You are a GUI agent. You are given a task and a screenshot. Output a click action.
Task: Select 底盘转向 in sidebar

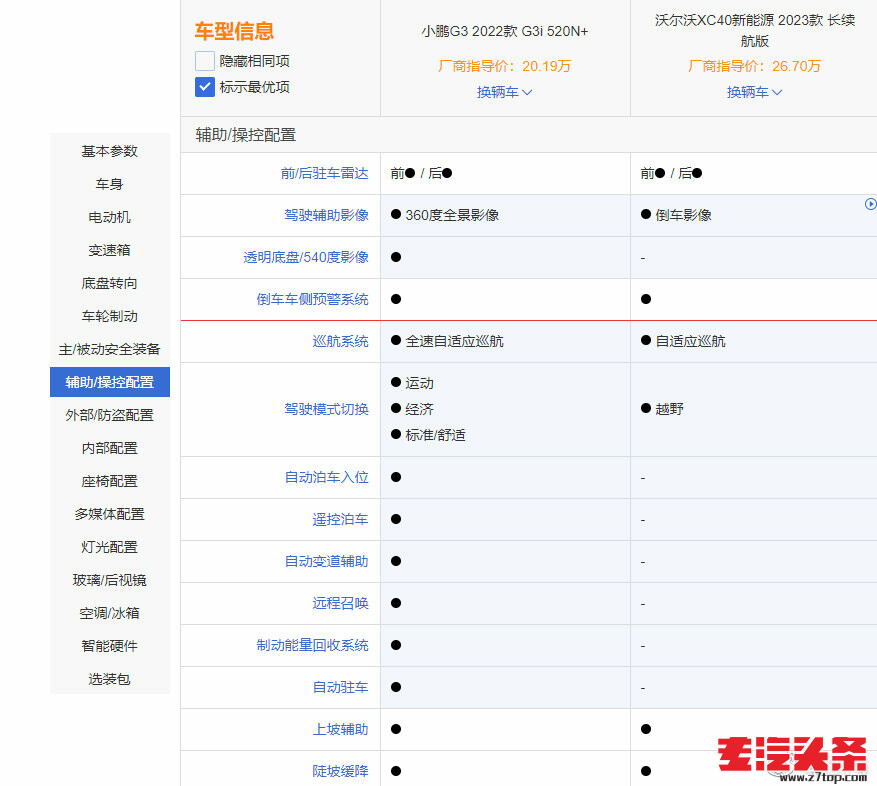[110, 283]
